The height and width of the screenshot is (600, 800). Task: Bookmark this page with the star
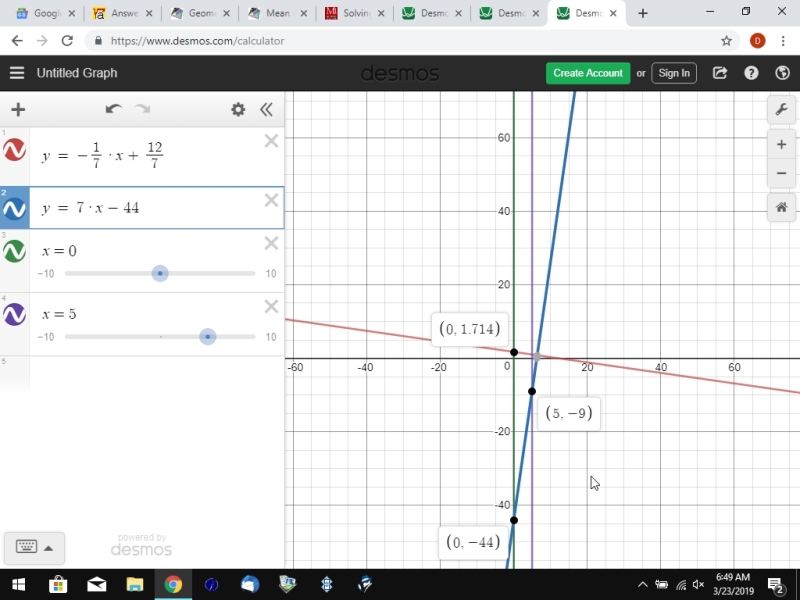tap(727, 41)
